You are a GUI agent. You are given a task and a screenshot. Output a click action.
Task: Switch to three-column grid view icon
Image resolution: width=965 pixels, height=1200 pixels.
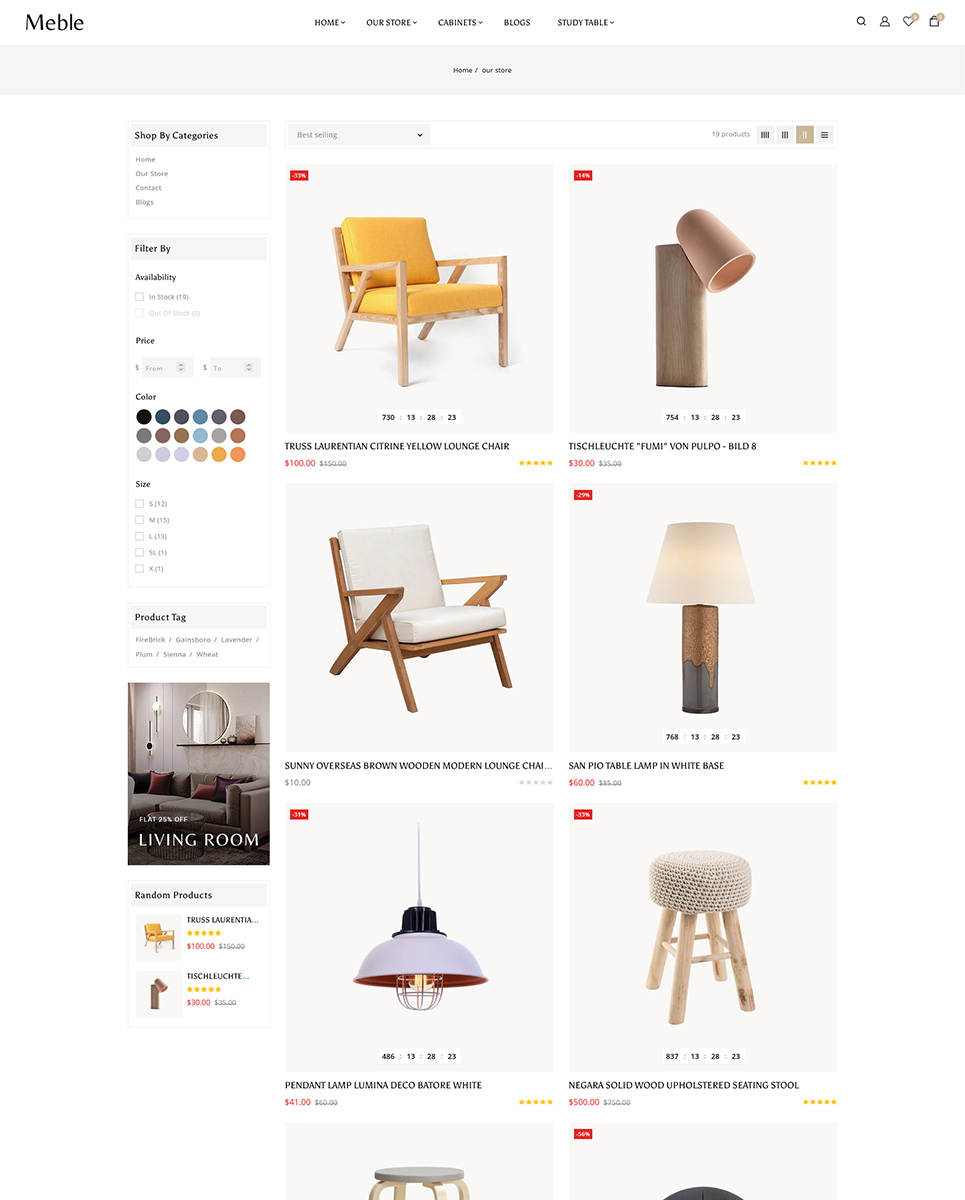pos(785,134)
